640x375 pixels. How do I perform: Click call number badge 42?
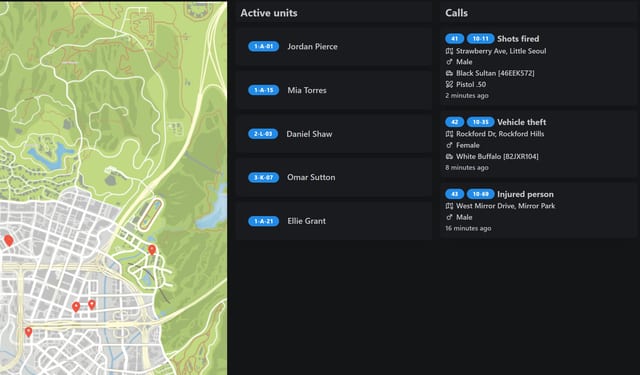454,122
